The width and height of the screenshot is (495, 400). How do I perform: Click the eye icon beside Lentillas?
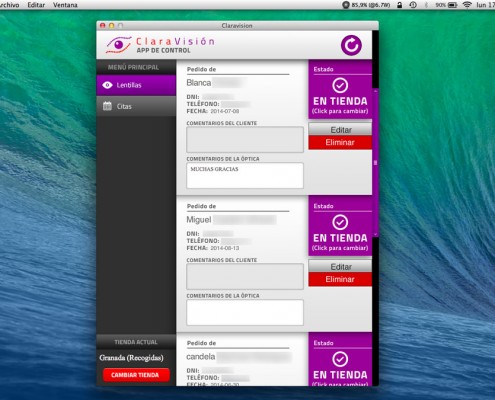(107, 85)
